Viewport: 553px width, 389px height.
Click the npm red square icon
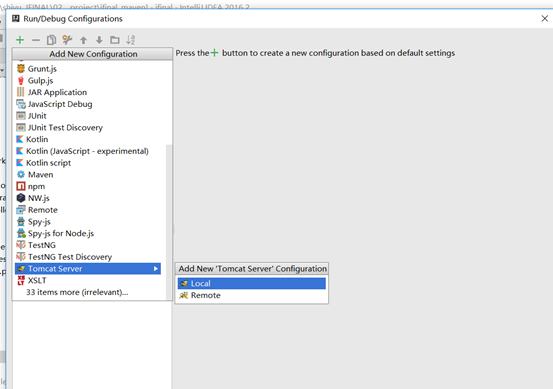[21, 186]
